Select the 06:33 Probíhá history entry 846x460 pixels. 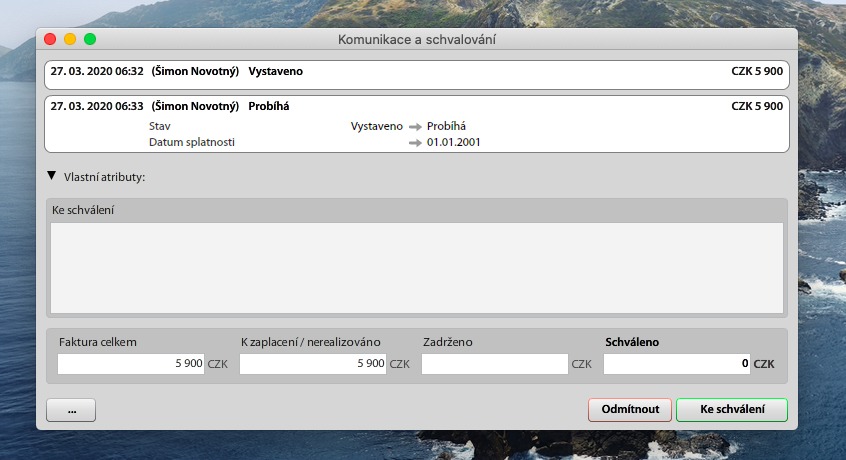[416, 106]
